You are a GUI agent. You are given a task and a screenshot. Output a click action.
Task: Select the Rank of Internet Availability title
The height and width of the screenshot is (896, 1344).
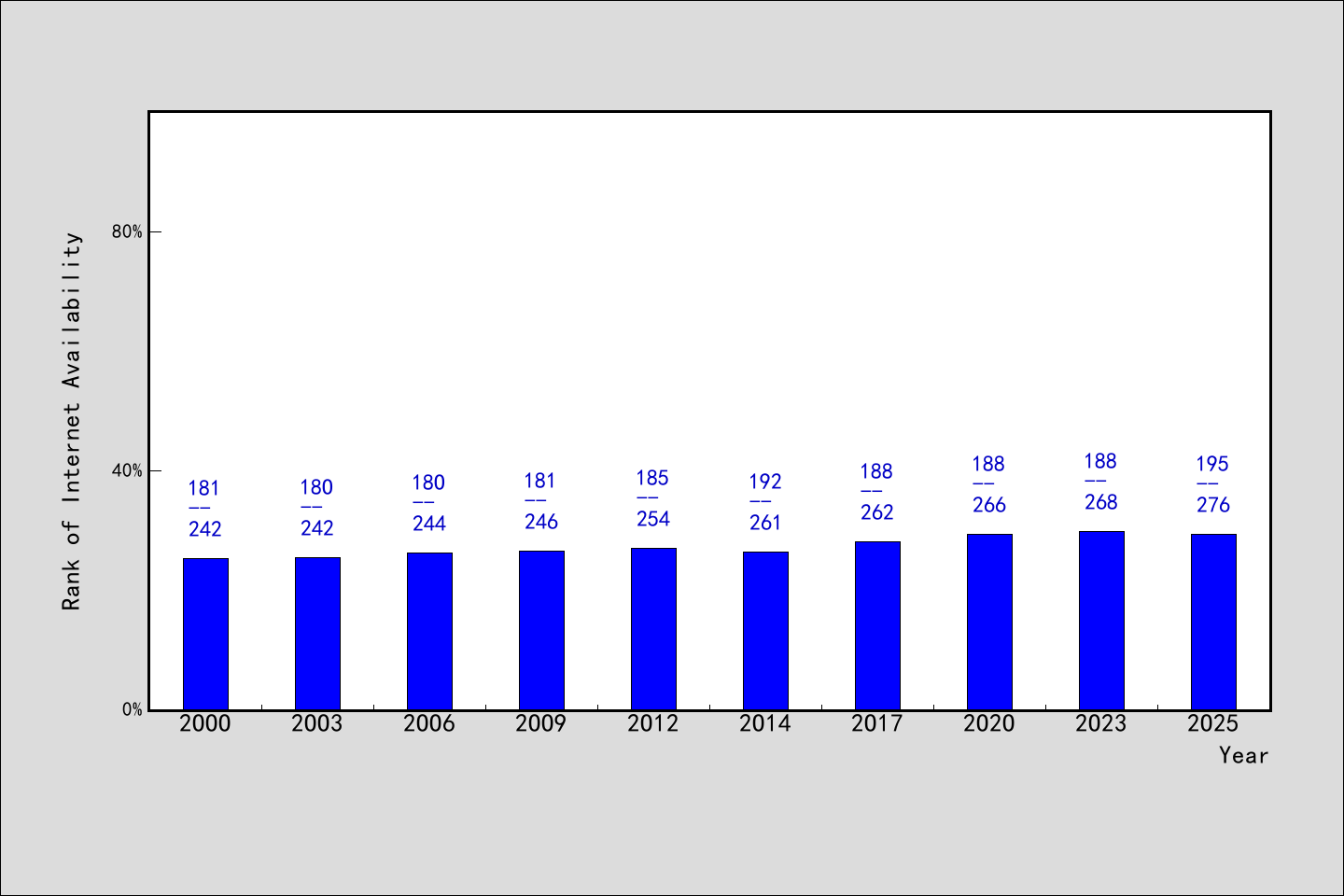click(x=72, y=421)
